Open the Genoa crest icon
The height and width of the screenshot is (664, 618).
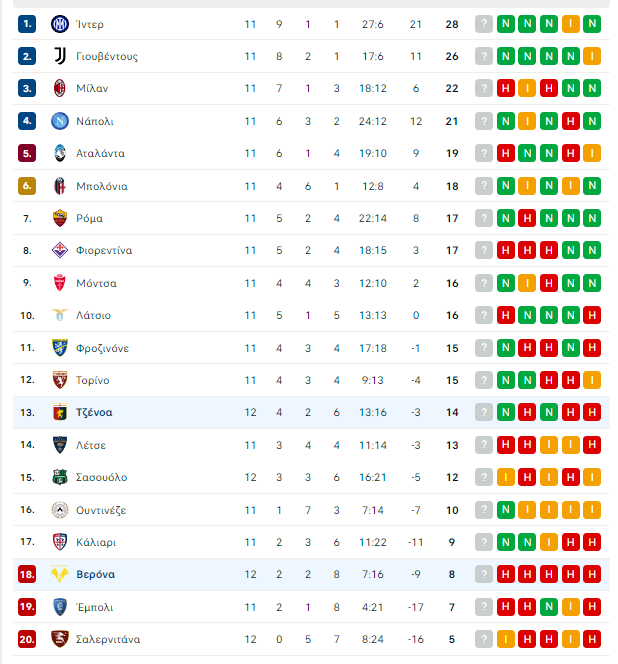click(x=60, y=412)
